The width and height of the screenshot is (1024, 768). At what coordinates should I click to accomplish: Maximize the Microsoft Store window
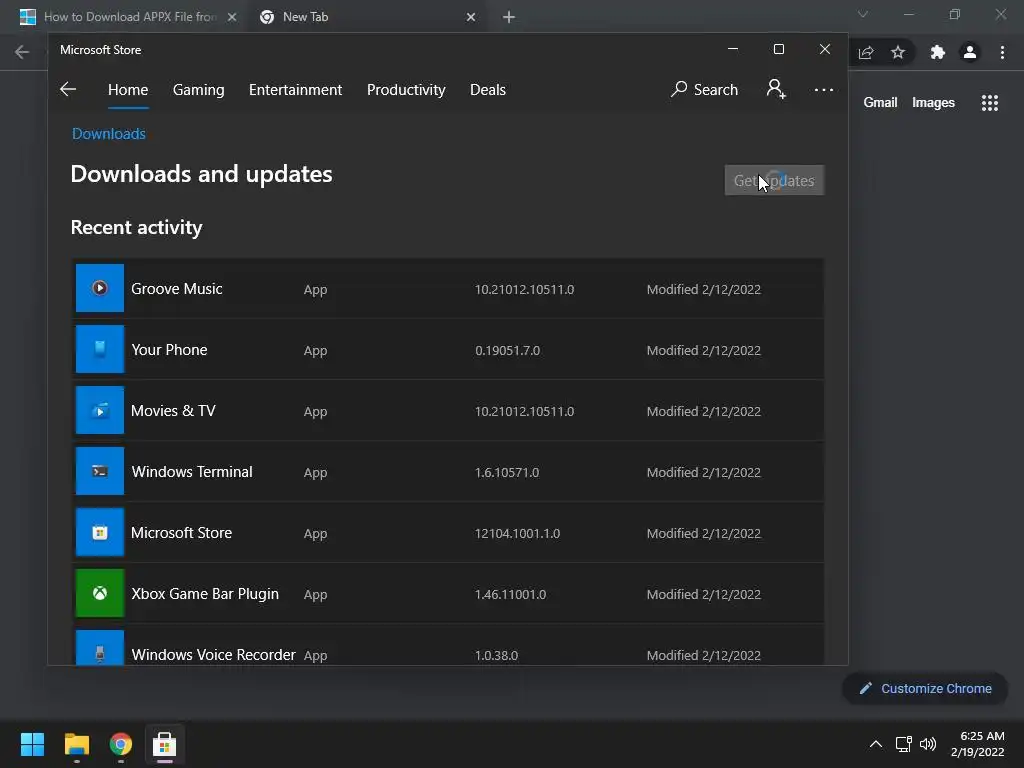coord(778,49)
